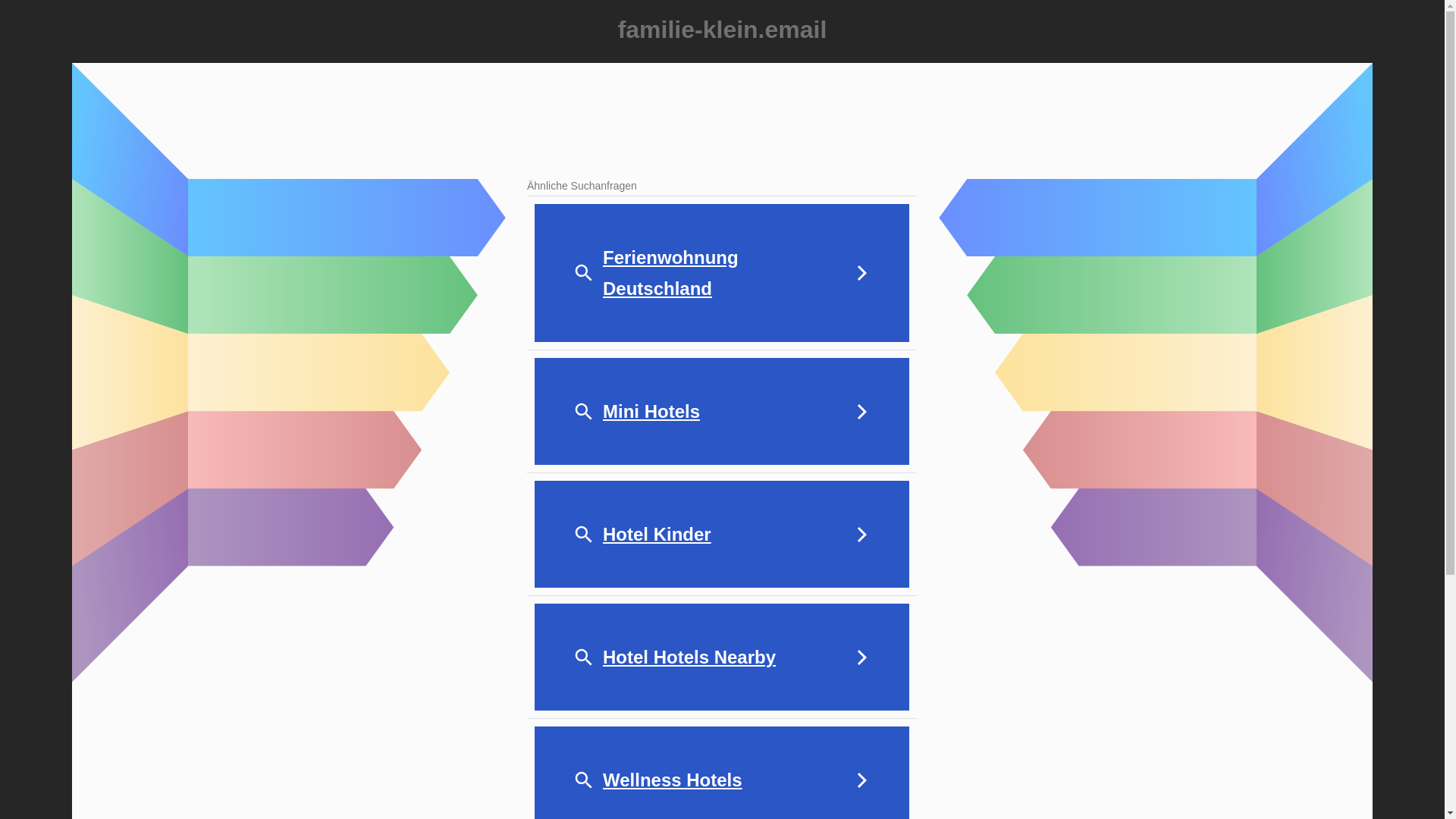The height and width of the screenshot is (819, 1456).
Task: Open the Hotel Hotels Nearby link
Action: click(x=689, y=657)
